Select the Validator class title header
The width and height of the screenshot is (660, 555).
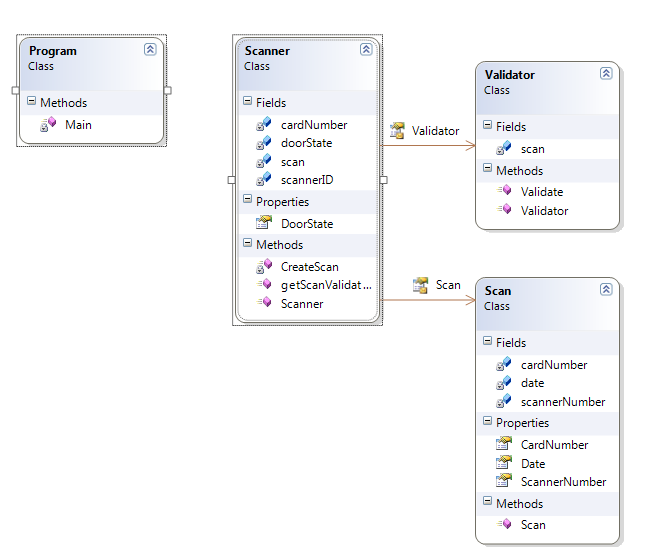(x=509, y=75)
